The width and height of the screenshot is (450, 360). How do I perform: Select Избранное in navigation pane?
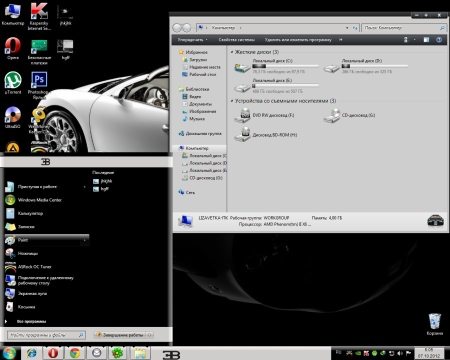[x=193, y=52]
